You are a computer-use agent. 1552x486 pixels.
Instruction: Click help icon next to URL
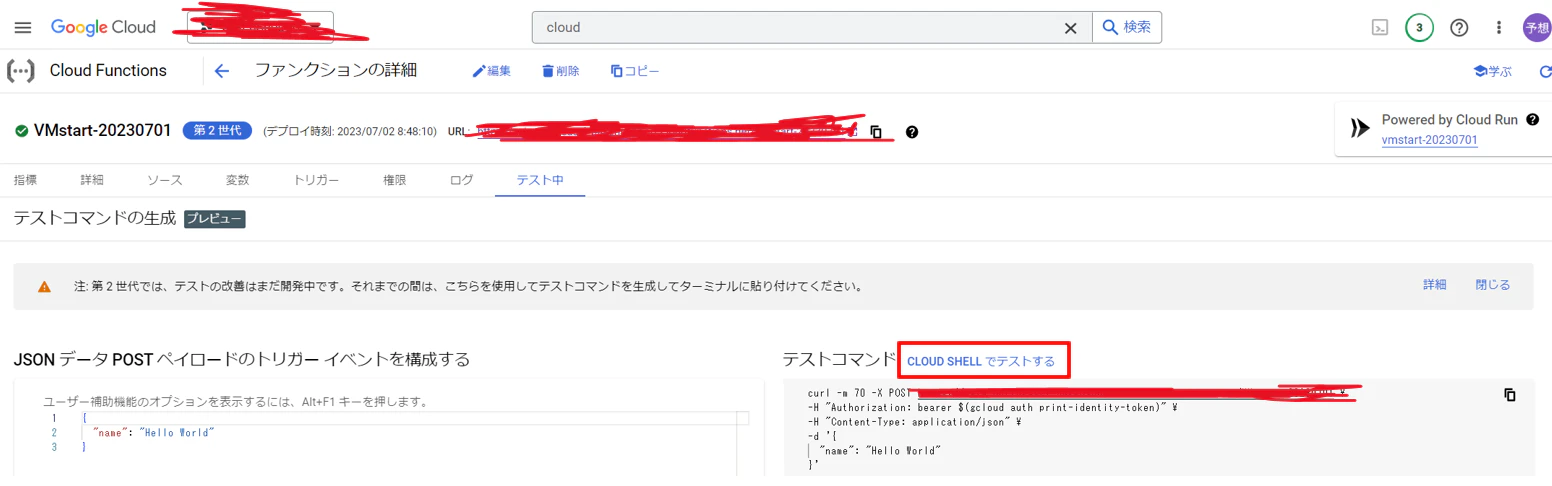click(x=912, y=132)
